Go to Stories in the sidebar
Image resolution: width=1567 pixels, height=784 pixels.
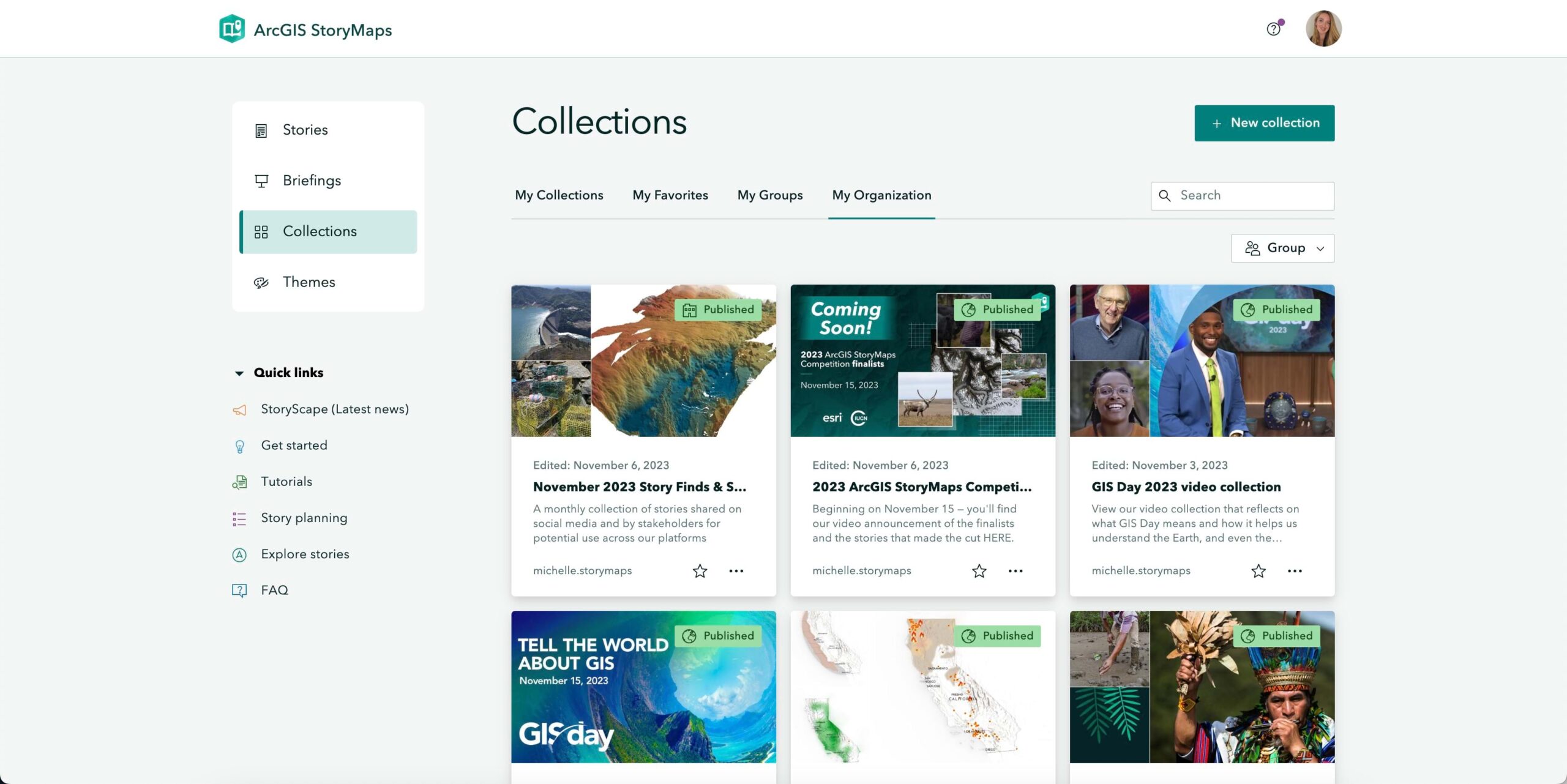(328, 130)
